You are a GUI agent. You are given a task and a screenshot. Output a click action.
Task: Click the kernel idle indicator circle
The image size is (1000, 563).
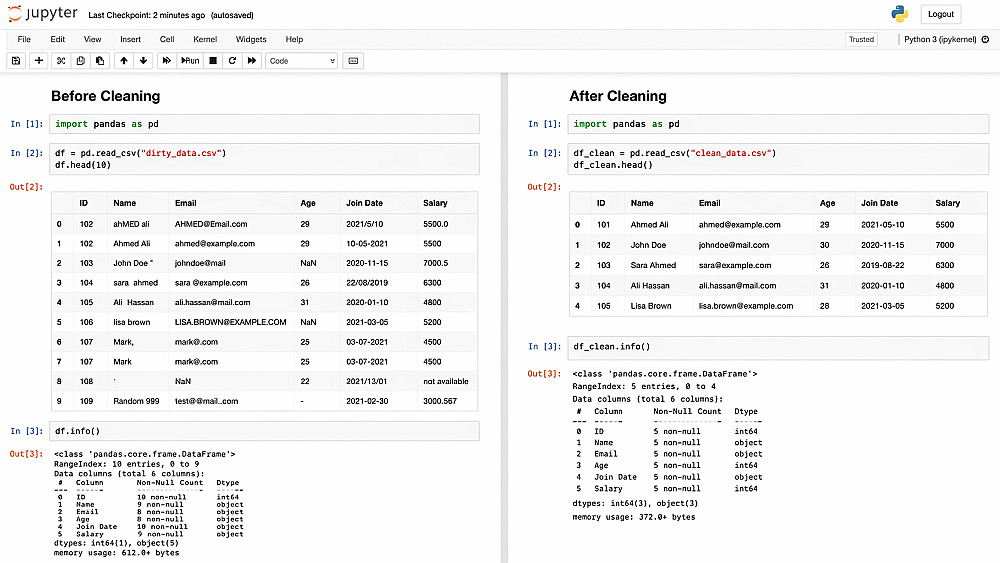point(985,40)
